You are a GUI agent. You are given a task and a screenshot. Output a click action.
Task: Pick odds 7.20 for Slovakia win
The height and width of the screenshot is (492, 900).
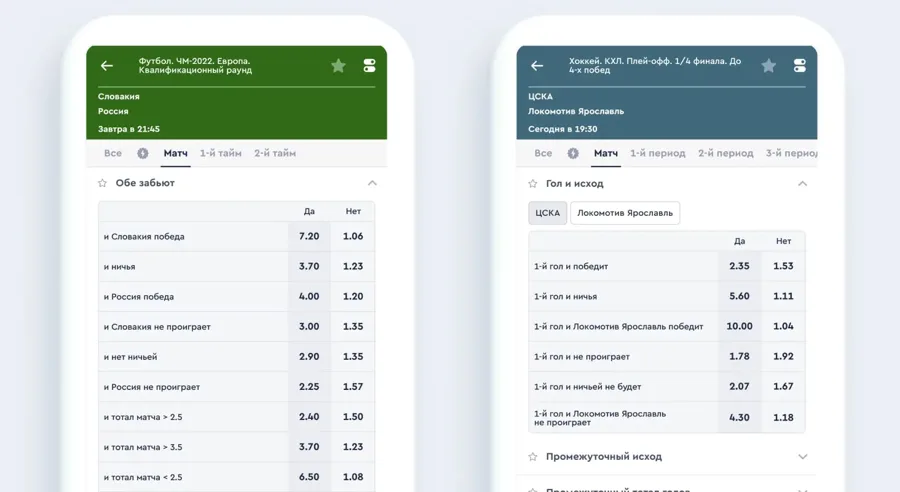tap(309, 237)
